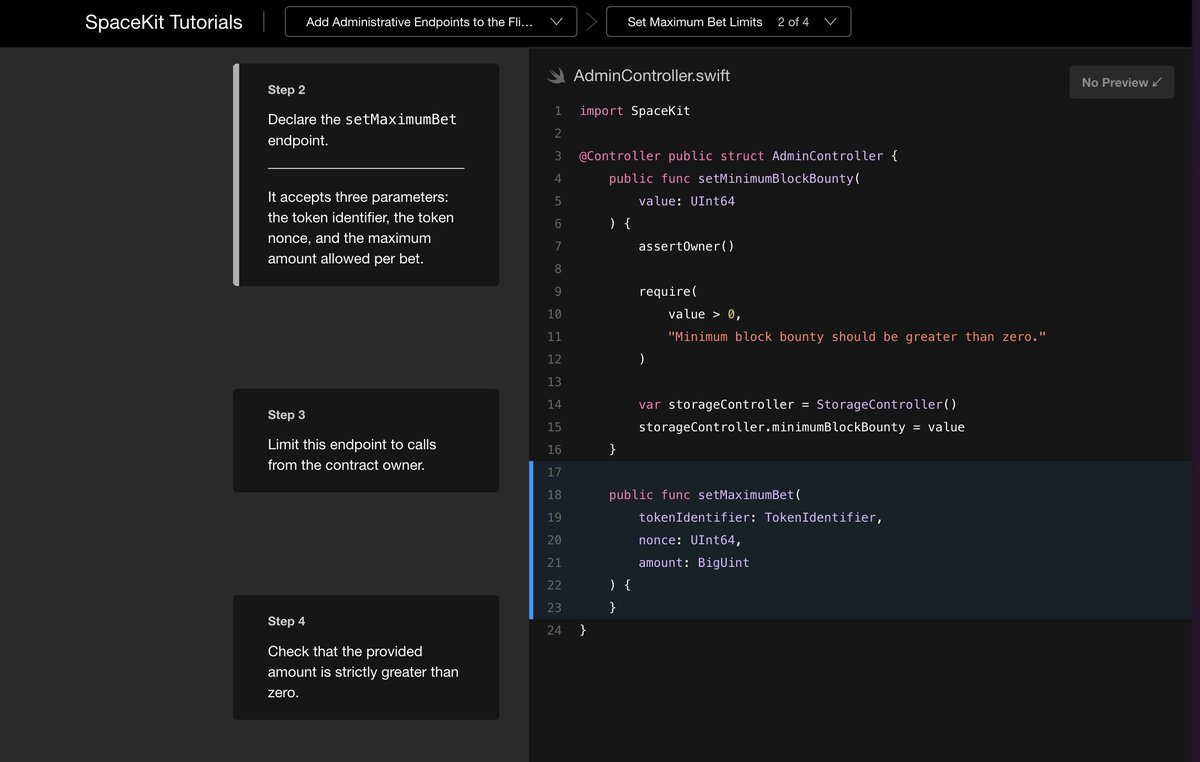
Task: Click the 'assertOwner()' code line
Action: [x=687, y=246]
